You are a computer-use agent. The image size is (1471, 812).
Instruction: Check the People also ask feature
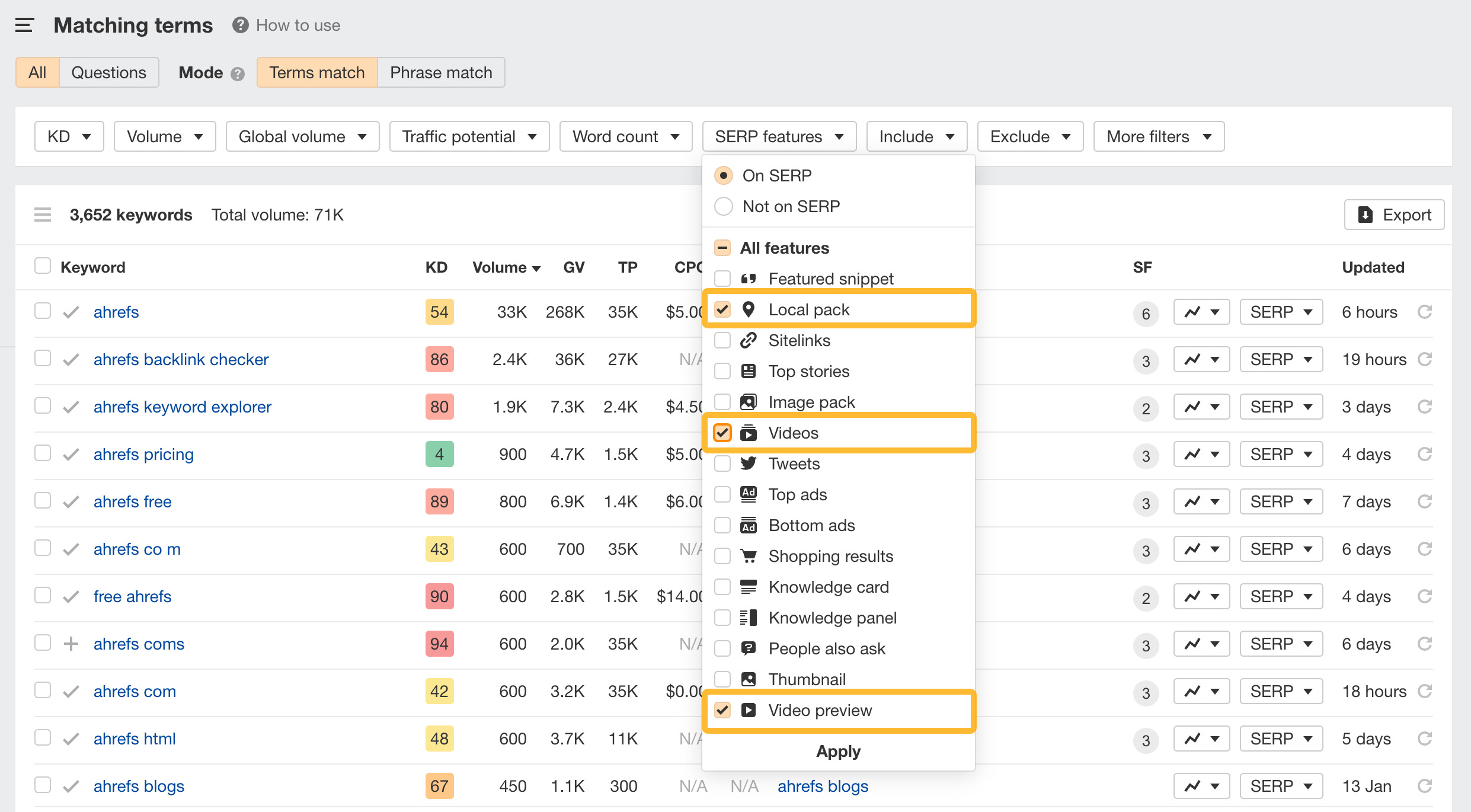click(722, 648)
